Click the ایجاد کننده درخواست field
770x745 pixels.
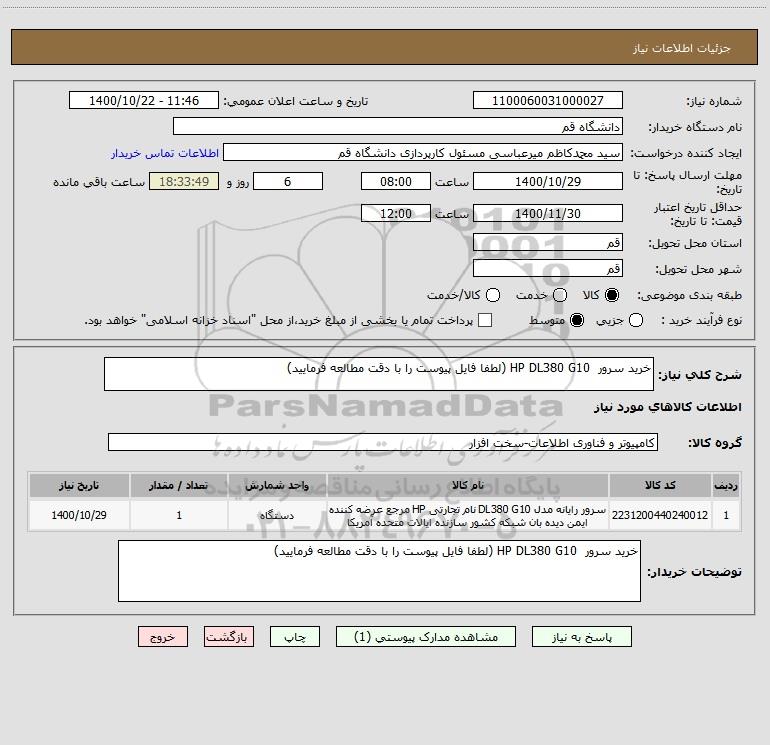[x=423, y=152]
